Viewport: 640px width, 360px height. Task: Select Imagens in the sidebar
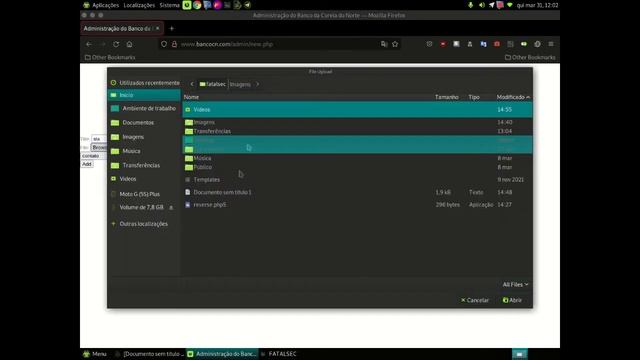coord(144,137)
